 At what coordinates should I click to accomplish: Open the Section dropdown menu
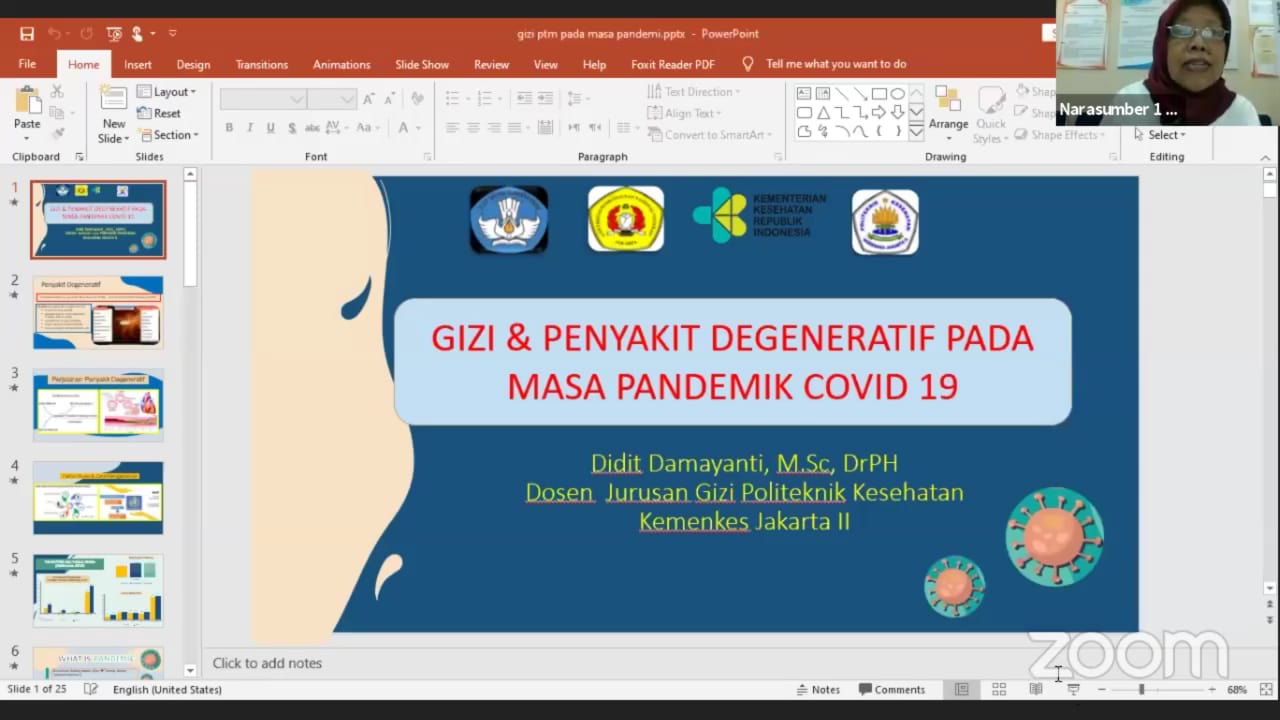(169, 135)
